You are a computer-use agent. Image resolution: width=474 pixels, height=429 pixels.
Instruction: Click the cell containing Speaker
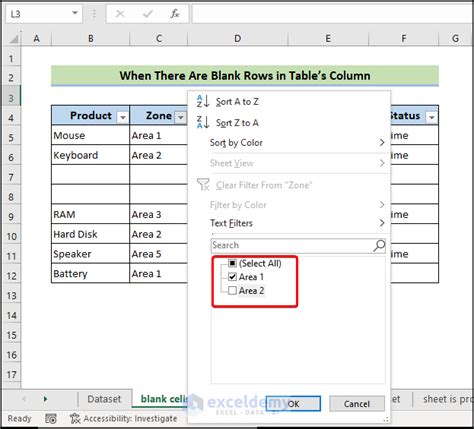click(90, 254)
